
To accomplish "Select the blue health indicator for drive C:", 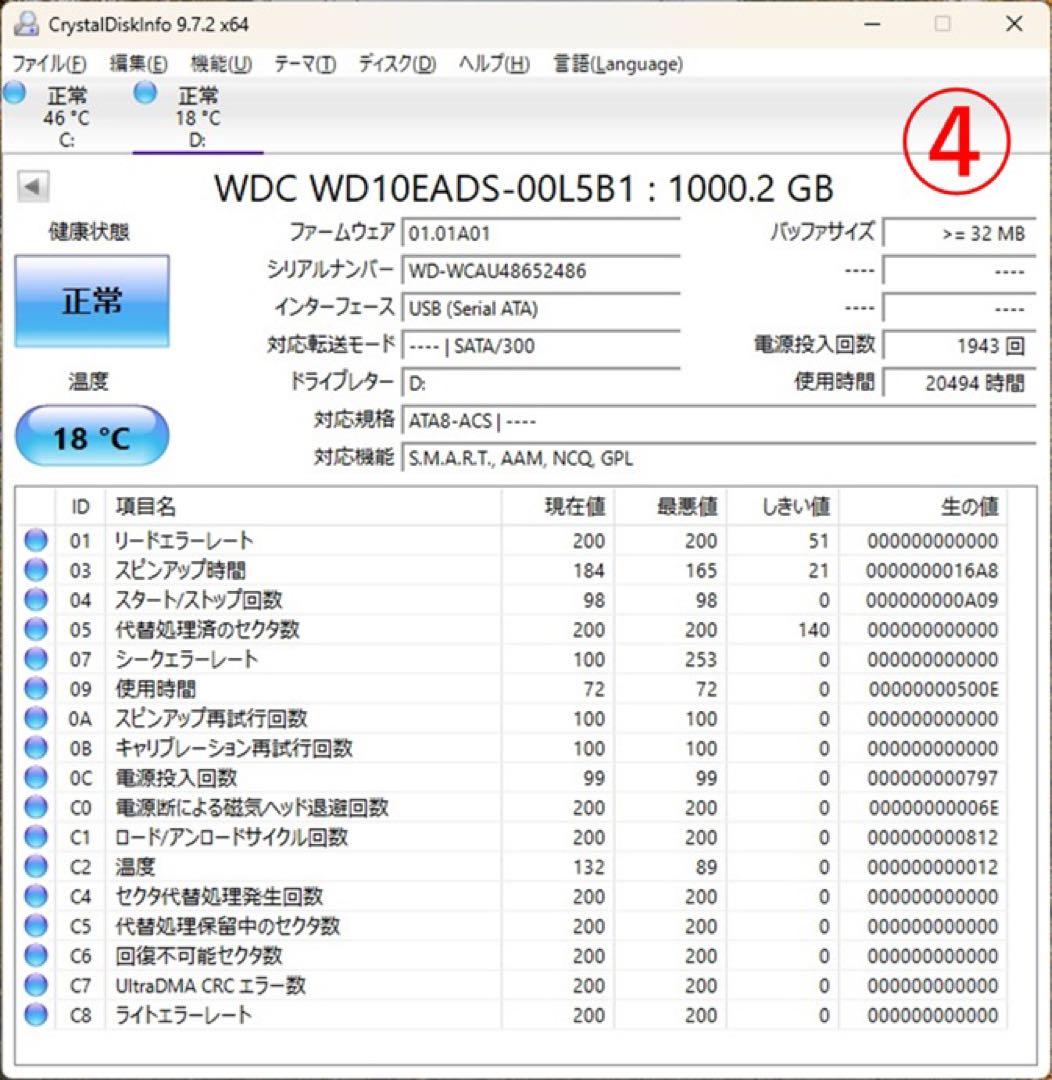I will tap(13, 93).
